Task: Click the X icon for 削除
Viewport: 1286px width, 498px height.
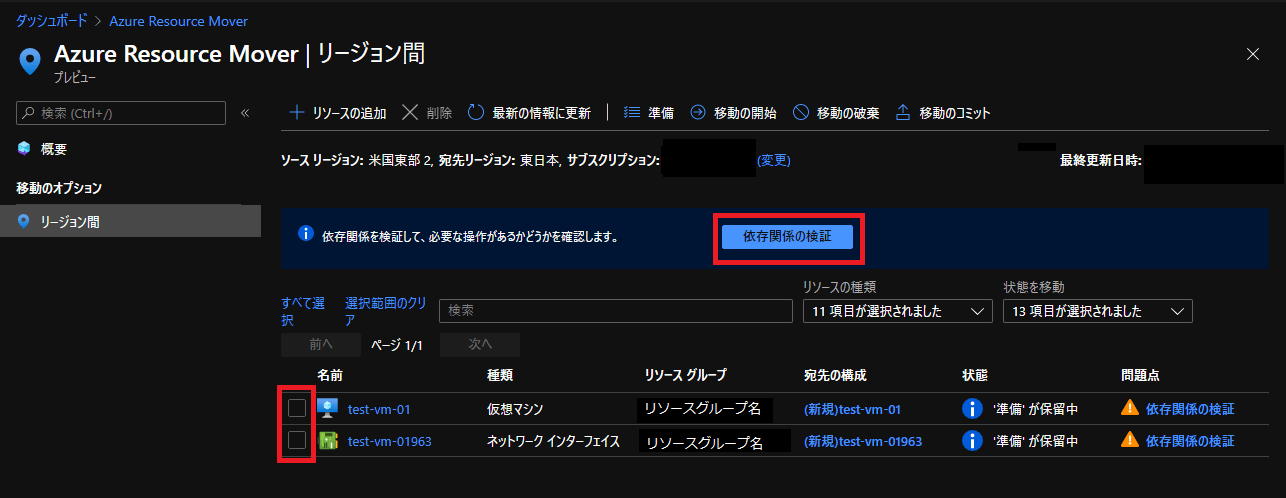Action: click(409, 113)
